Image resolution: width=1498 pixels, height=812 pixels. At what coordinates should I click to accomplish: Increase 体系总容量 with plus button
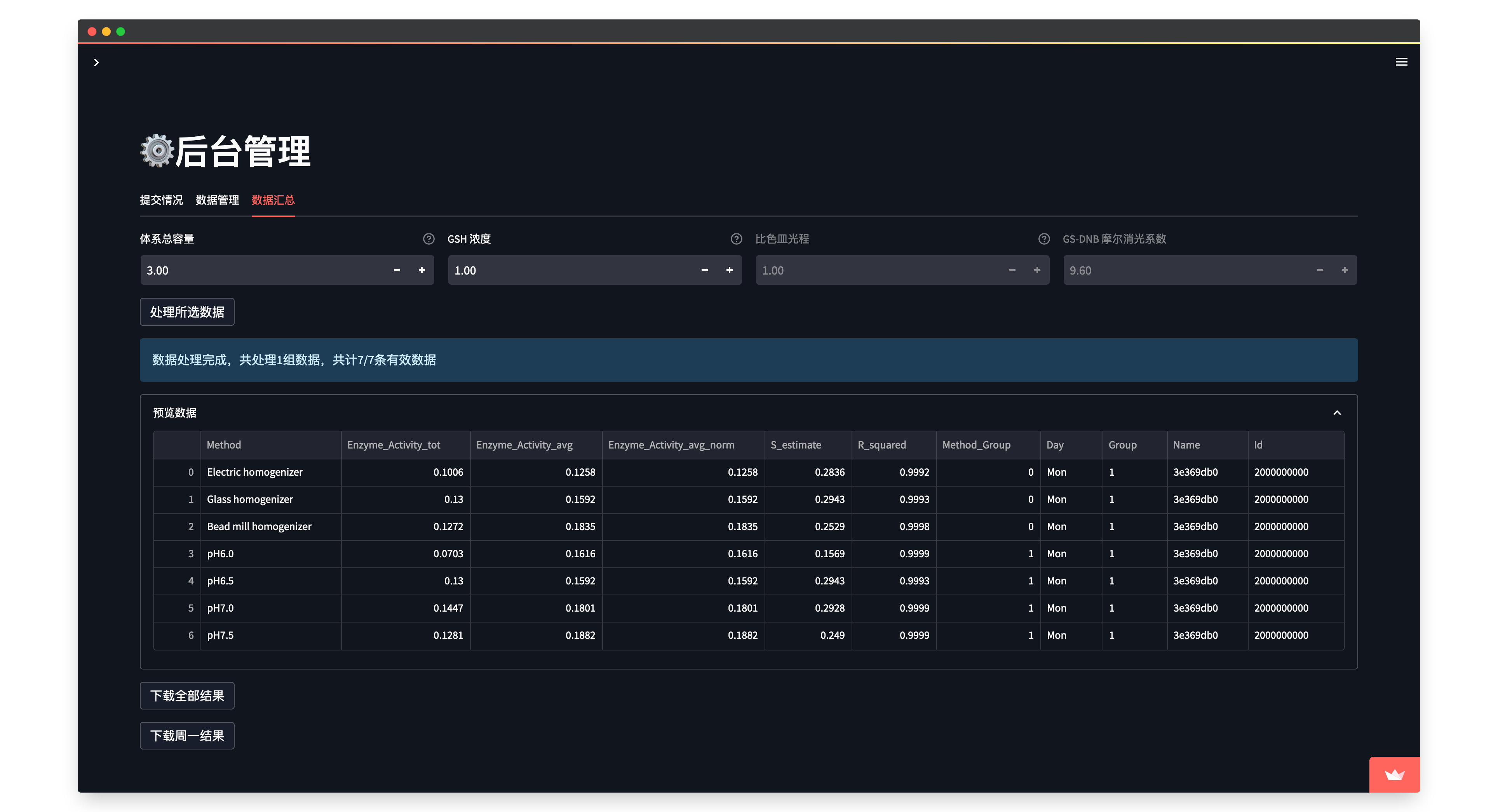point(422,270)
